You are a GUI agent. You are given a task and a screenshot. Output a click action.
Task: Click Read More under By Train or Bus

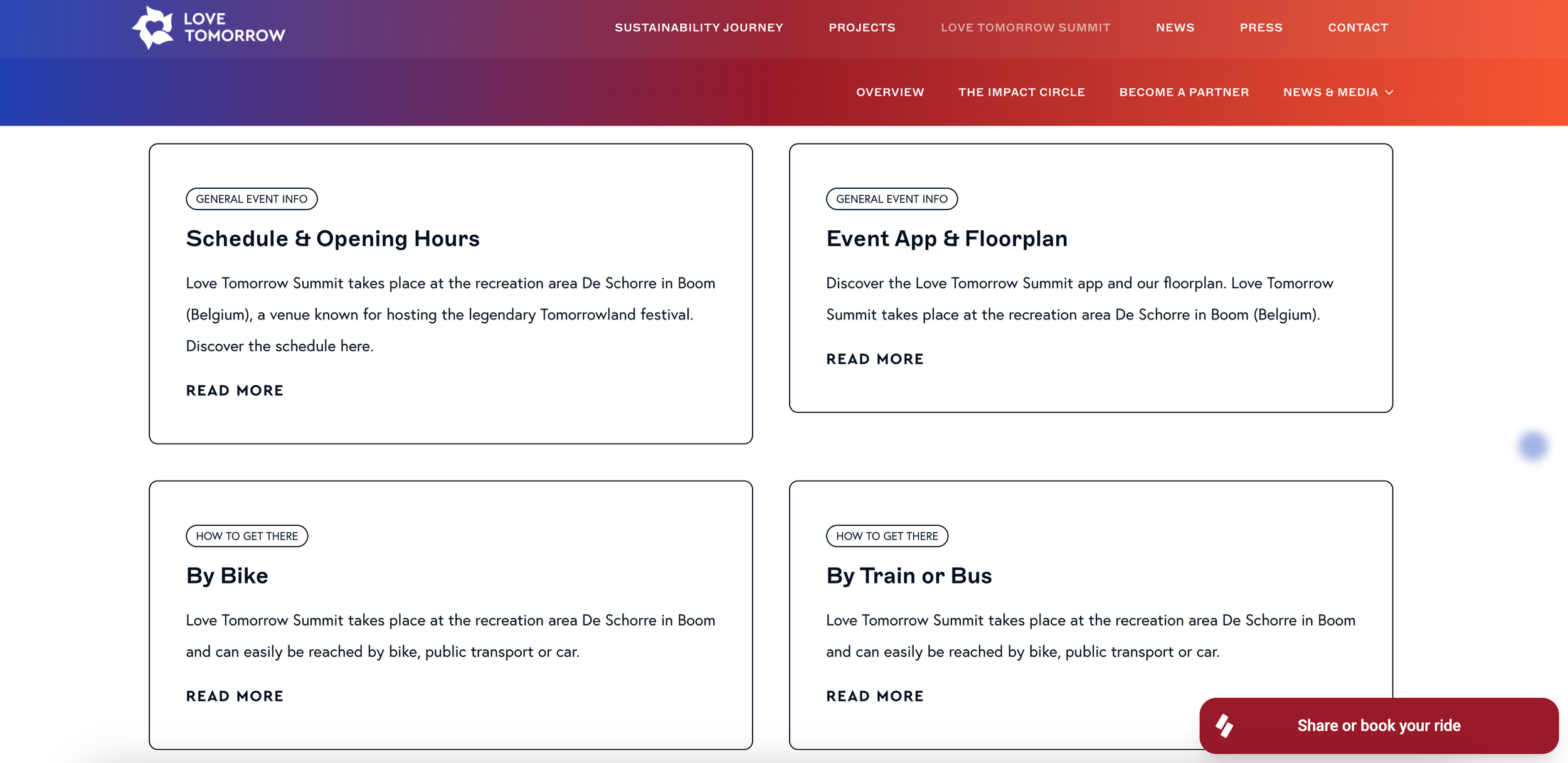[x=874, y=696]
